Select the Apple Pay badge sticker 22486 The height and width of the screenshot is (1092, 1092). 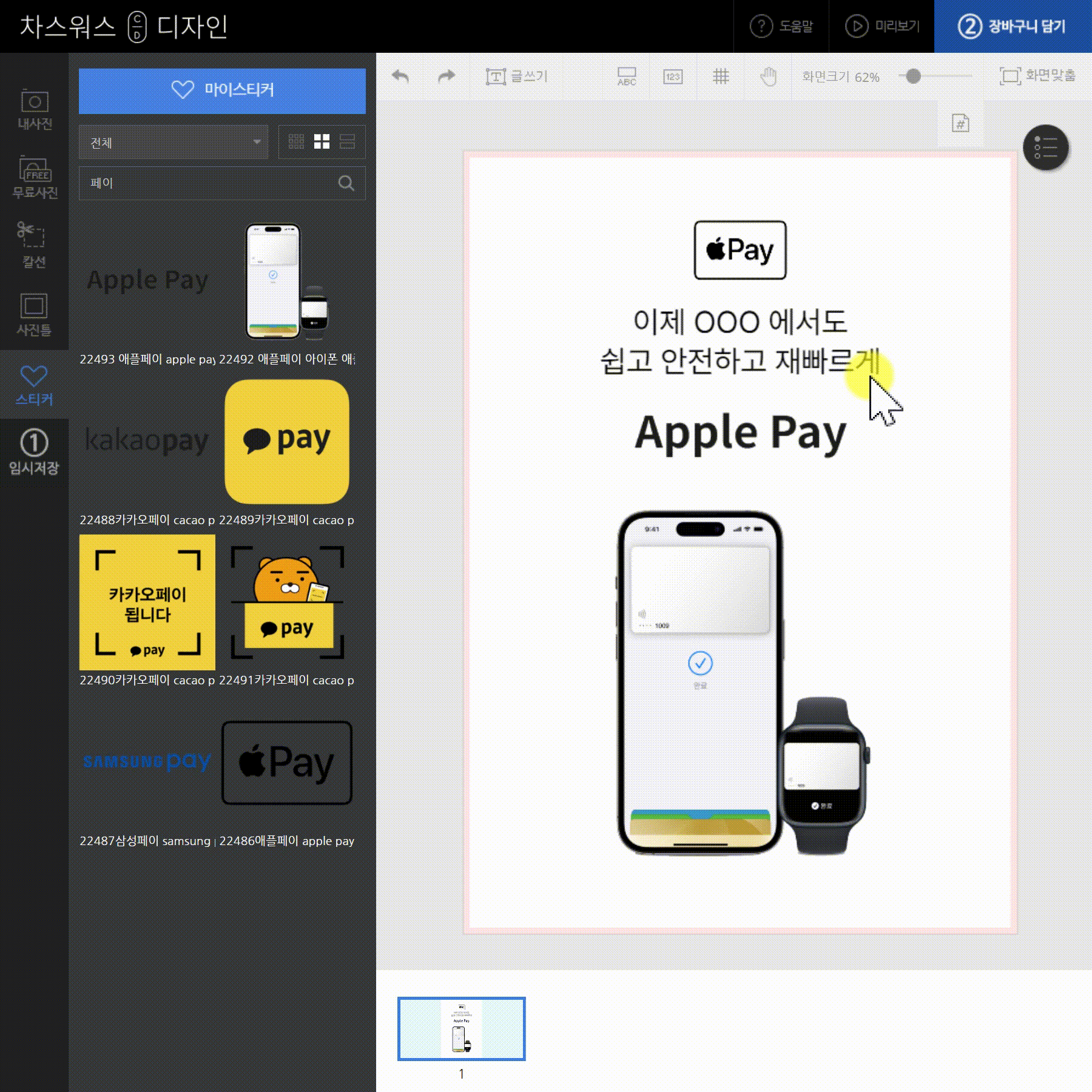pos(287,763)
